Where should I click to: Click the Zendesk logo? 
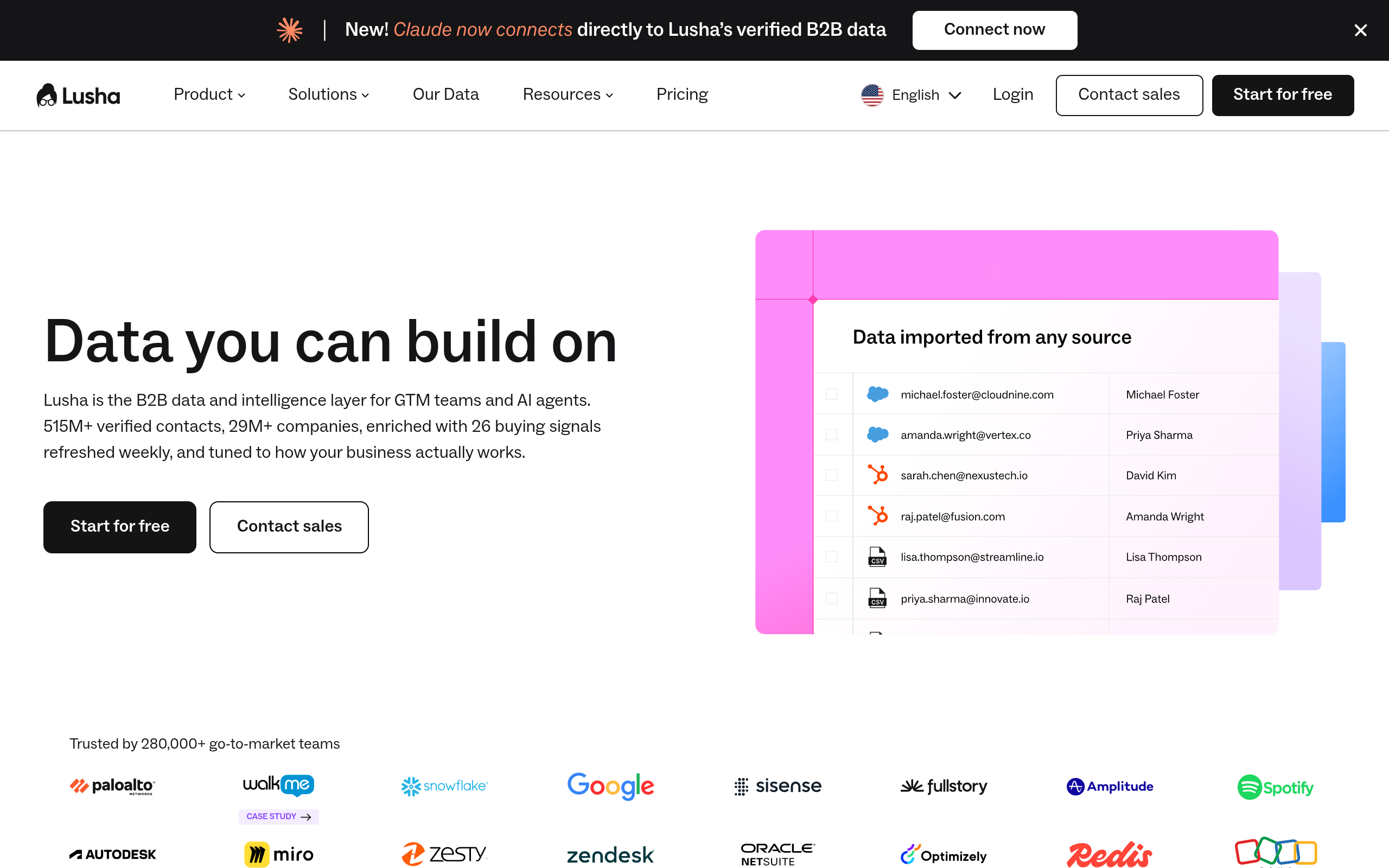coord(611,855)
